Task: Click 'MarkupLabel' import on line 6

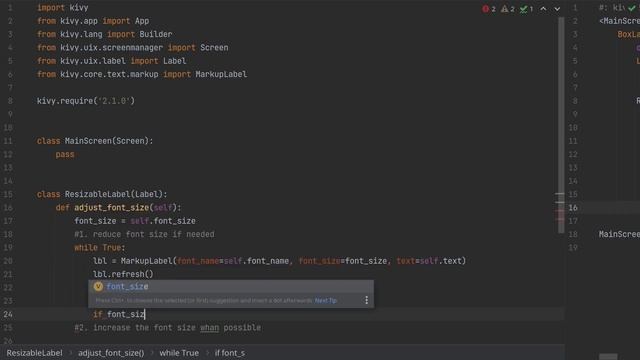Action: pos(221,74)
